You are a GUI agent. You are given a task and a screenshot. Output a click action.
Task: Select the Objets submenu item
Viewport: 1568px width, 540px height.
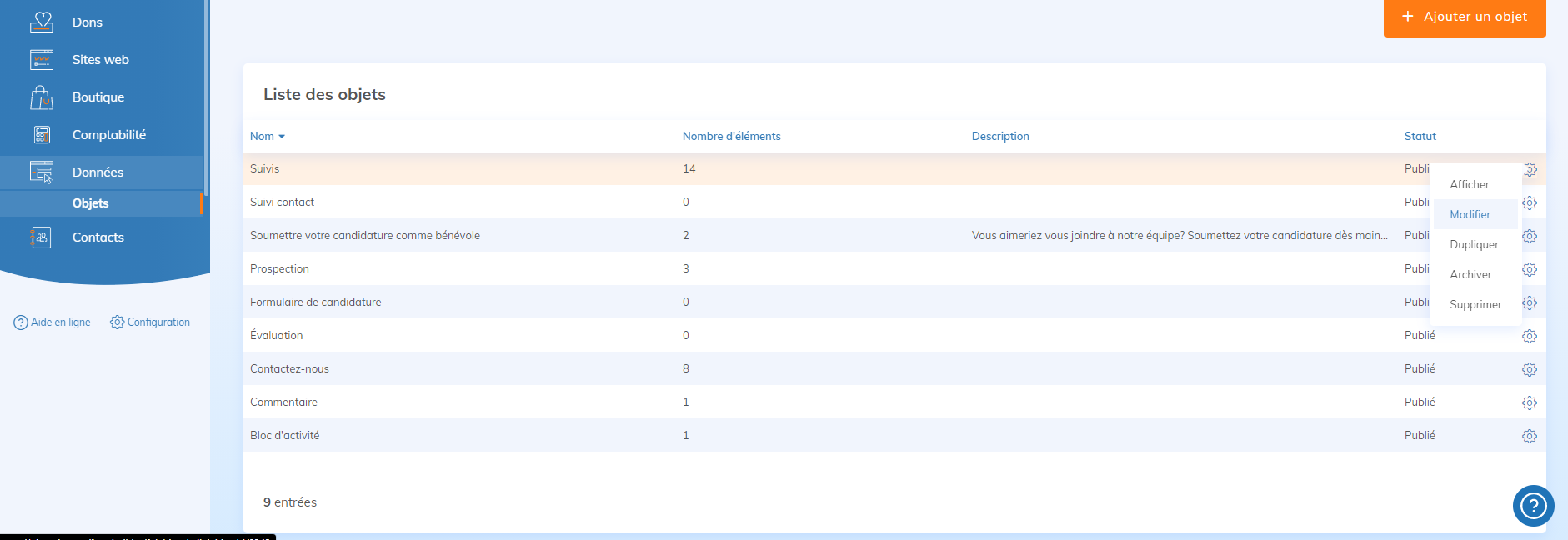[90, 203]
